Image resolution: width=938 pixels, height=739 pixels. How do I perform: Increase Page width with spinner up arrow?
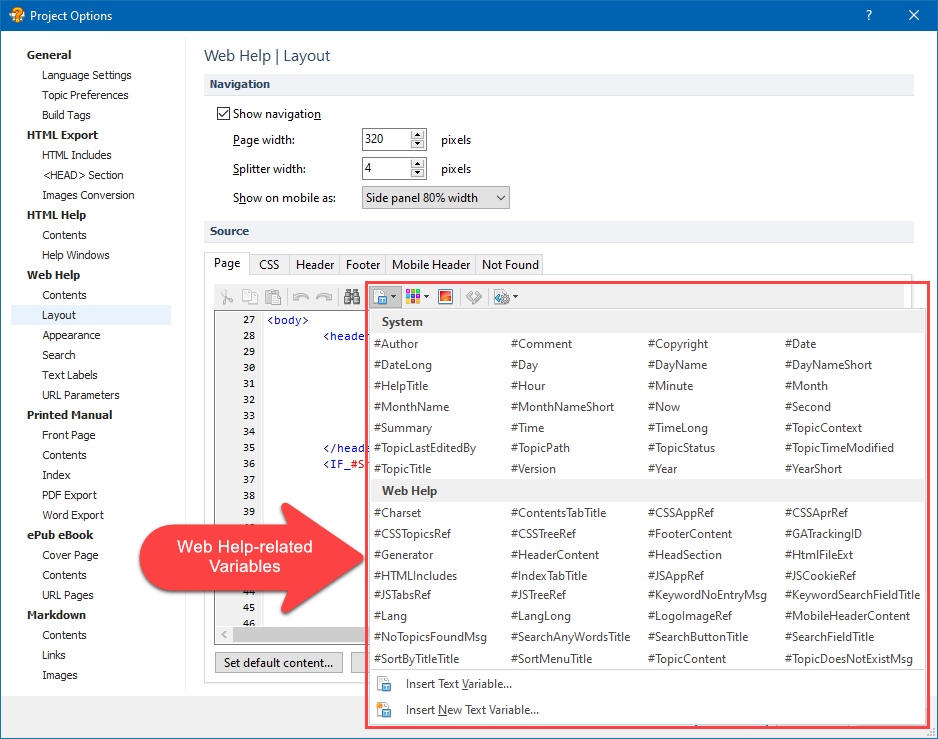[418, 135]
